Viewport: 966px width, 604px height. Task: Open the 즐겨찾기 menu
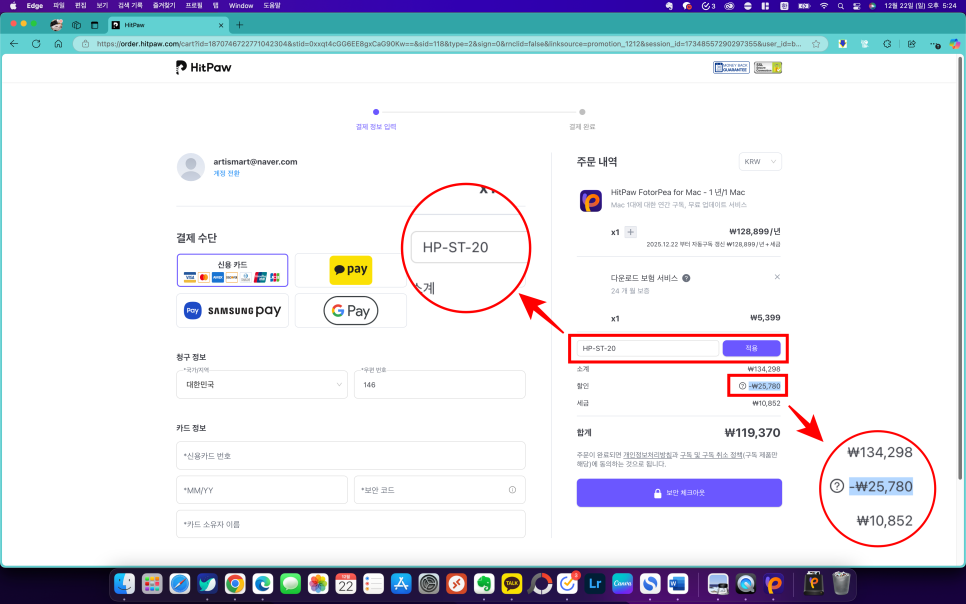click(163, 6)
